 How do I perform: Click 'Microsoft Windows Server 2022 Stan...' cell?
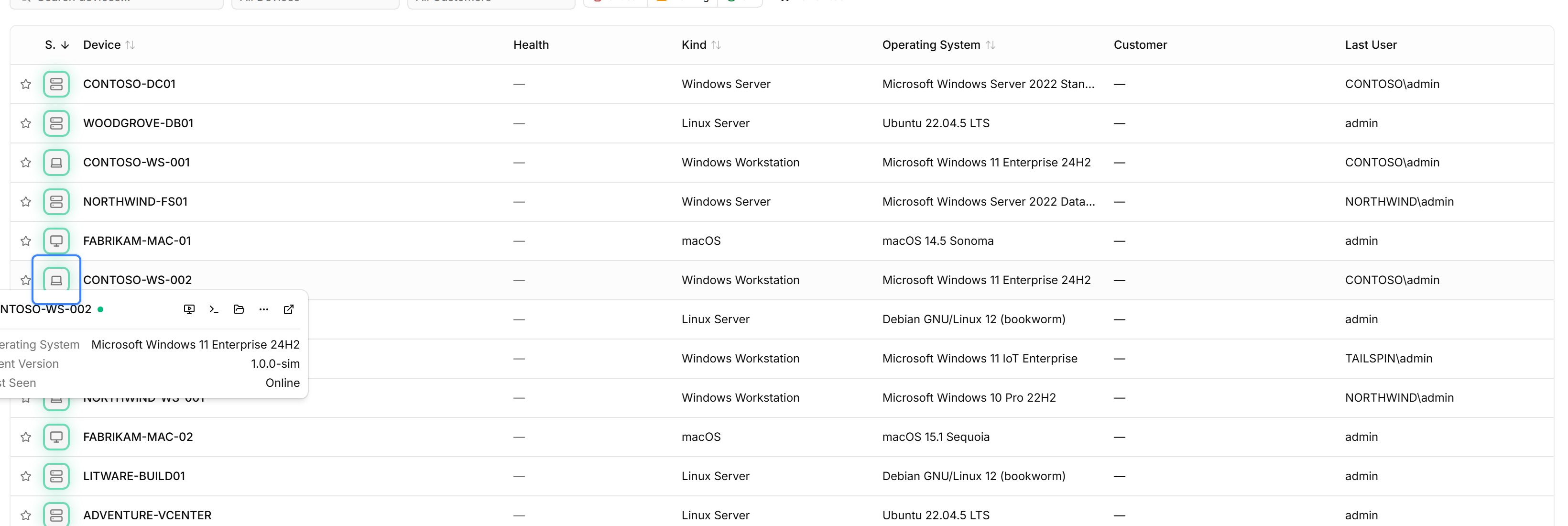click(x=988, y=84)
